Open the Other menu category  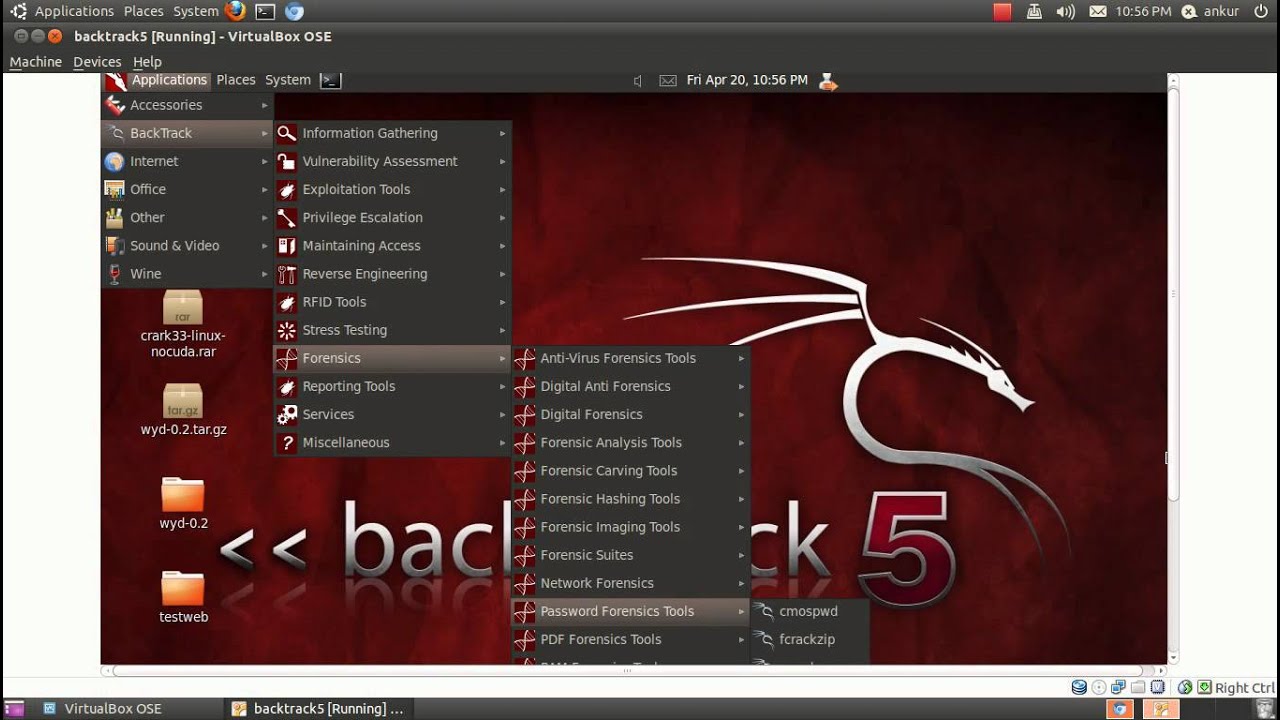click(187, 217)
